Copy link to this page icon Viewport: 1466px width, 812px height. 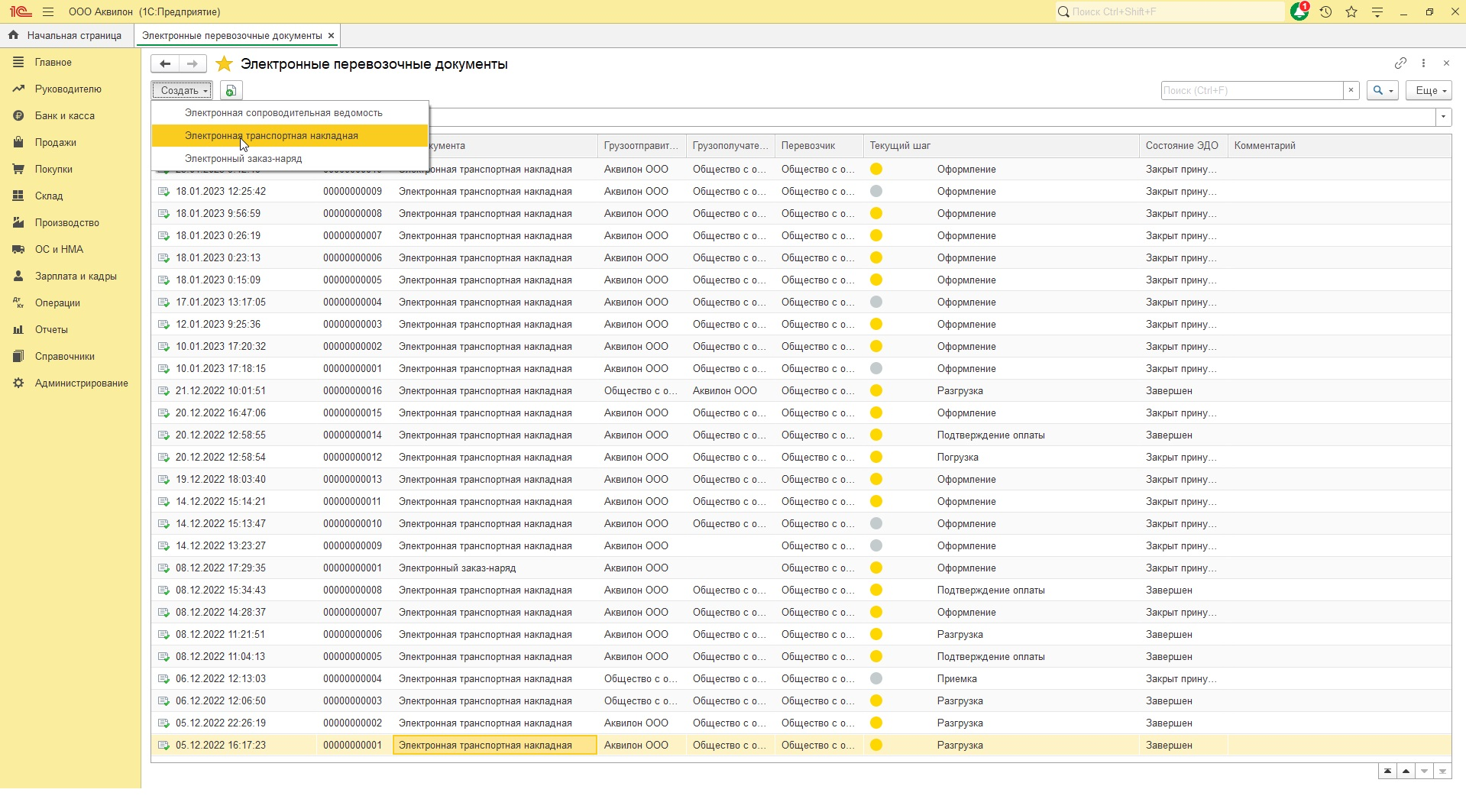click(1400, 63)
